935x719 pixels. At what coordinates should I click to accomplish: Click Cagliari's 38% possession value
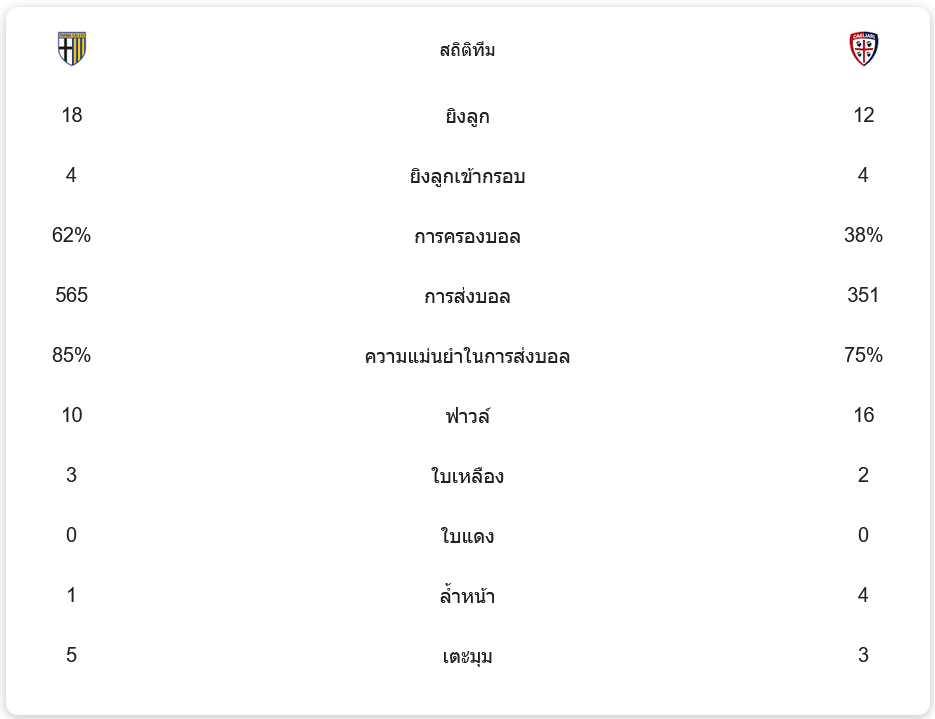coord(863,235)
